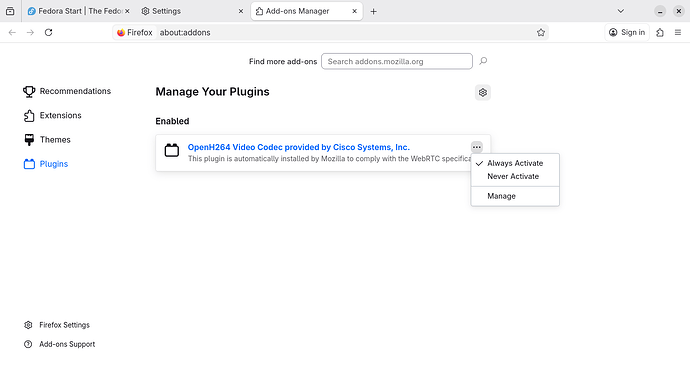Viewport: 690px width, 371px height.
Task: Click the OpenH264 plugin description text
Action: (329, 159)
